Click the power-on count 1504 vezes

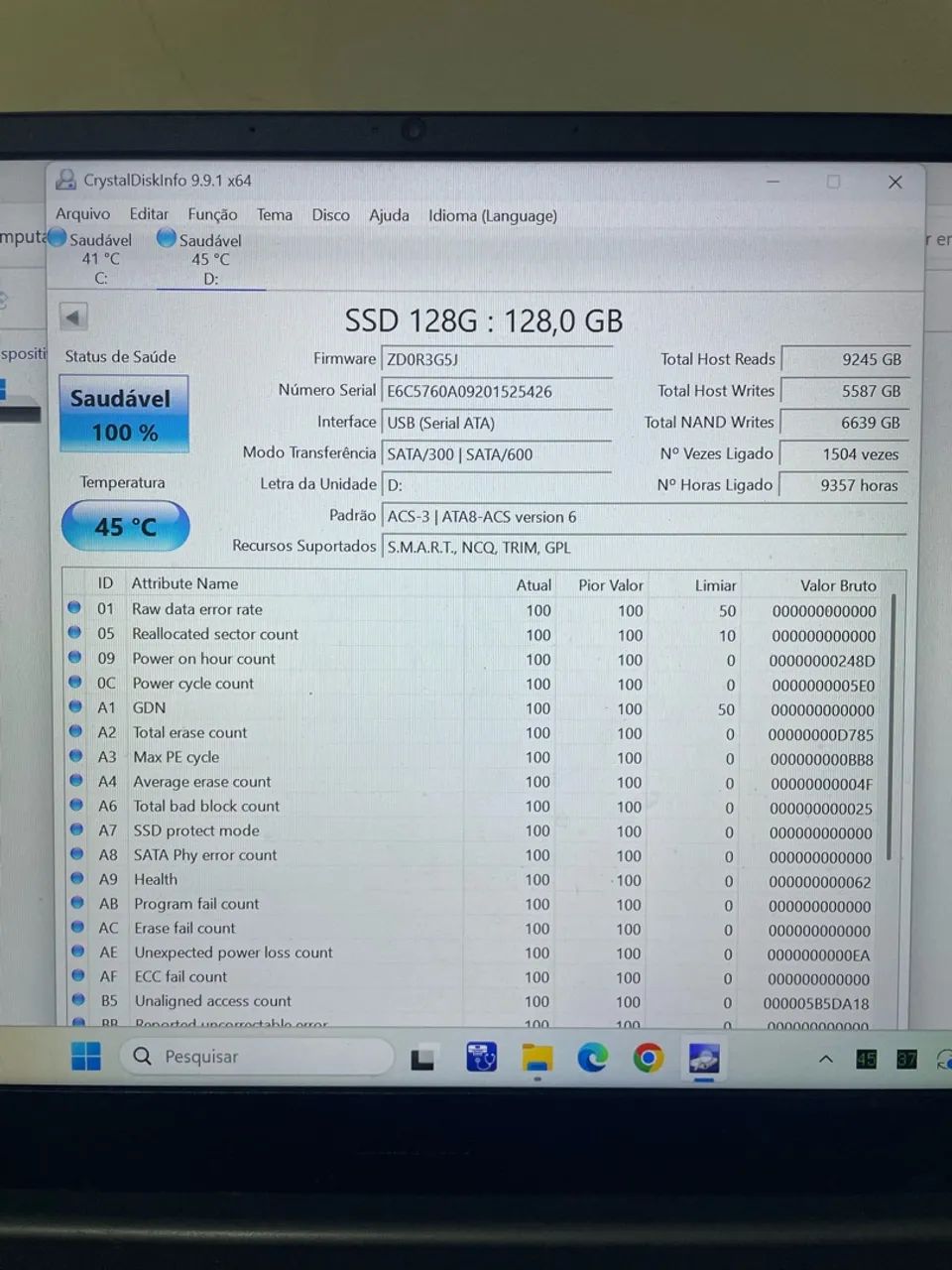[x=845, y=454]
